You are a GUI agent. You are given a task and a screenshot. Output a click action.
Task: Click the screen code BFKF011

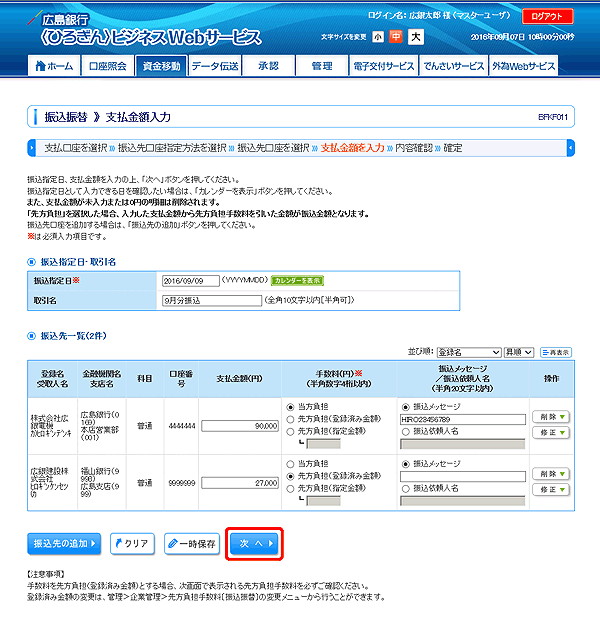click(553, 117)
